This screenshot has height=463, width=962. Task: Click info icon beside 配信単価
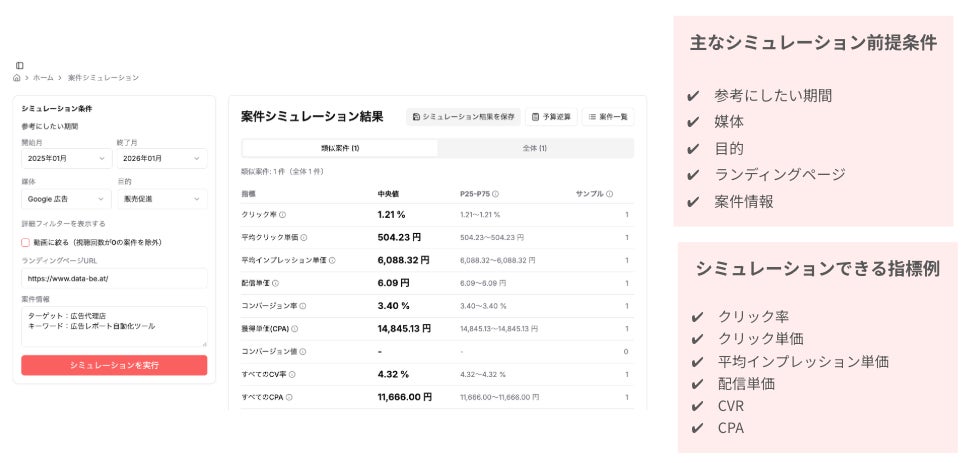click(276, 283)
